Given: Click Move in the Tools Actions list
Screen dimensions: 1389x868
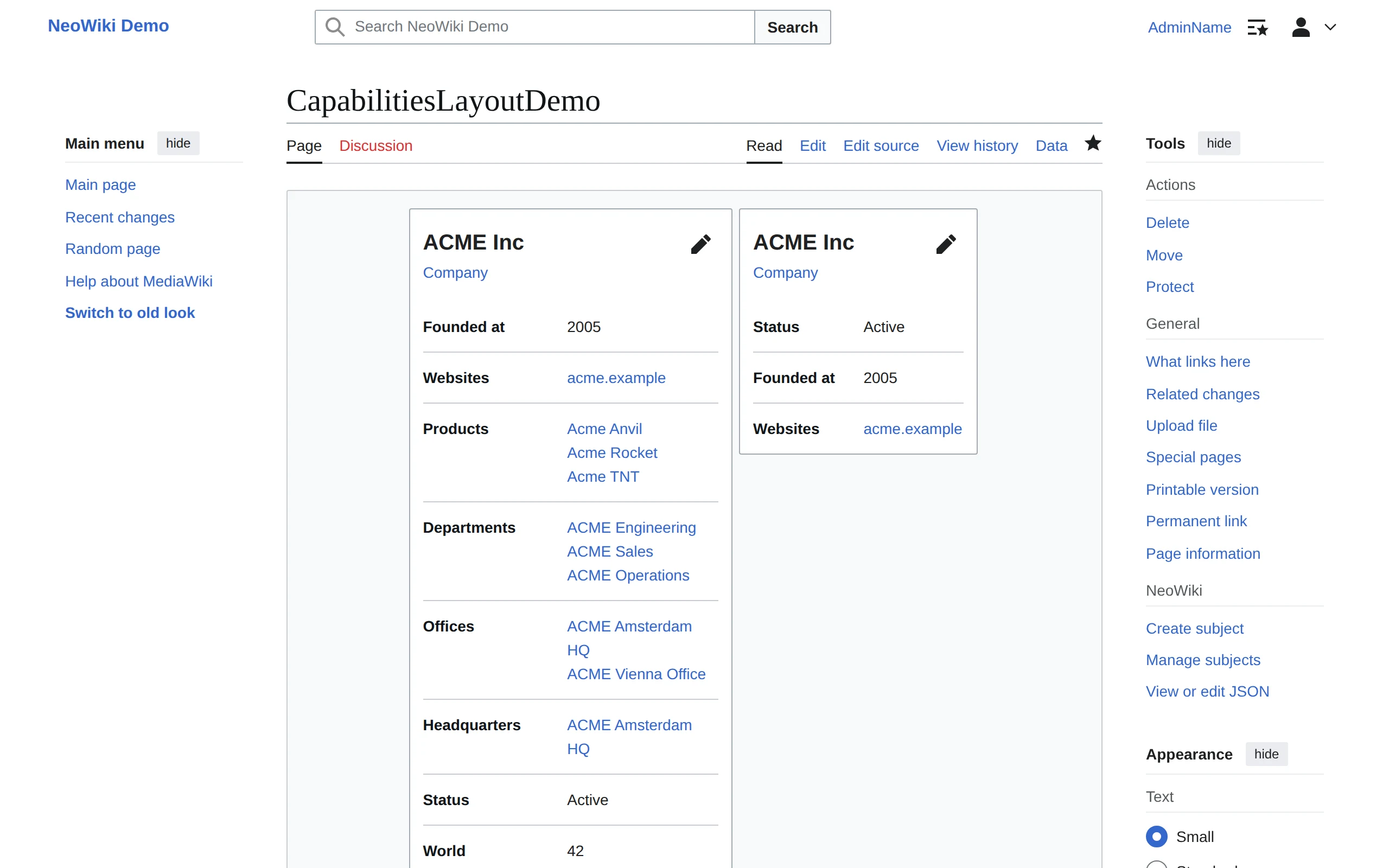Looking at the screenshot, I should pos(1164,255).
